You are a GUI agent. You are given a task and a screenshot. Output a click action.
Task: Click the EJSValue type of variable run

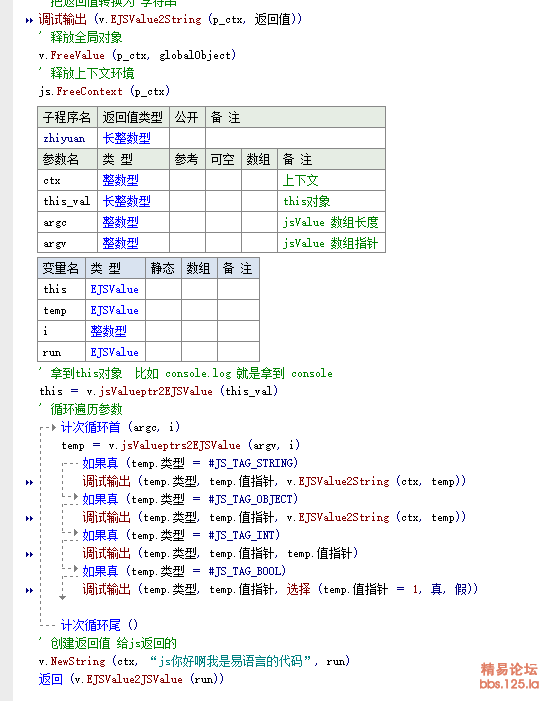(x=114, y=352)
